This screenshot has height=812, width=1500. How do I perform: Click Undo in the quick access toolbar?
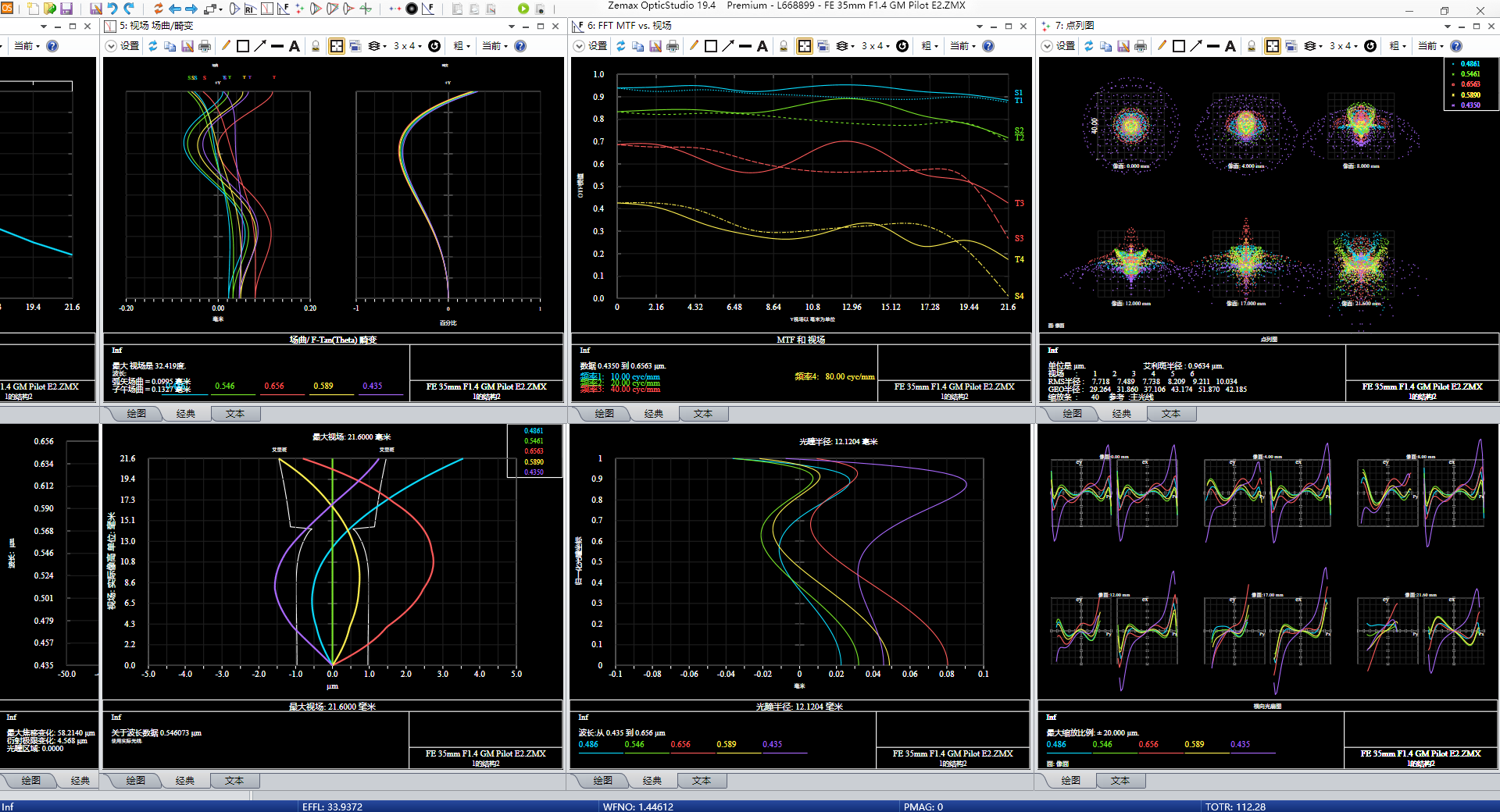pyautogui.click(x=112, y=9)
